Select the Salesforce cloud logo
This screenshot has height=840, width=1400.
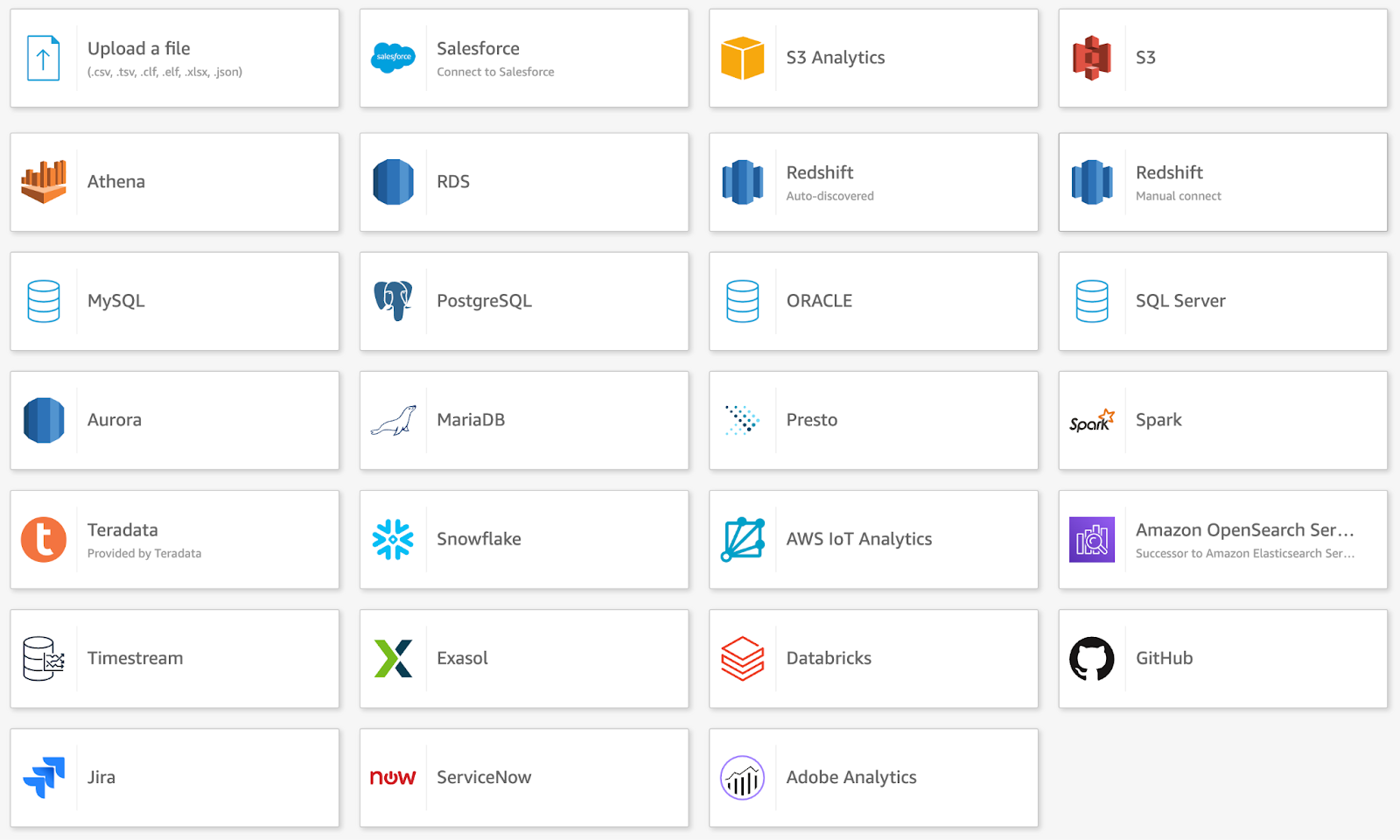tap(393, 58)
